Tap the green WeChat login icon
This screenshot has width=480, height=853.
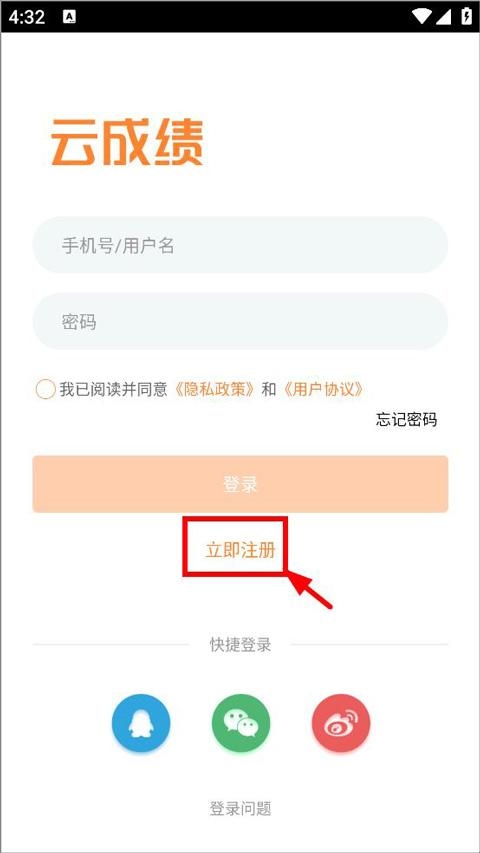click(241, 722)
